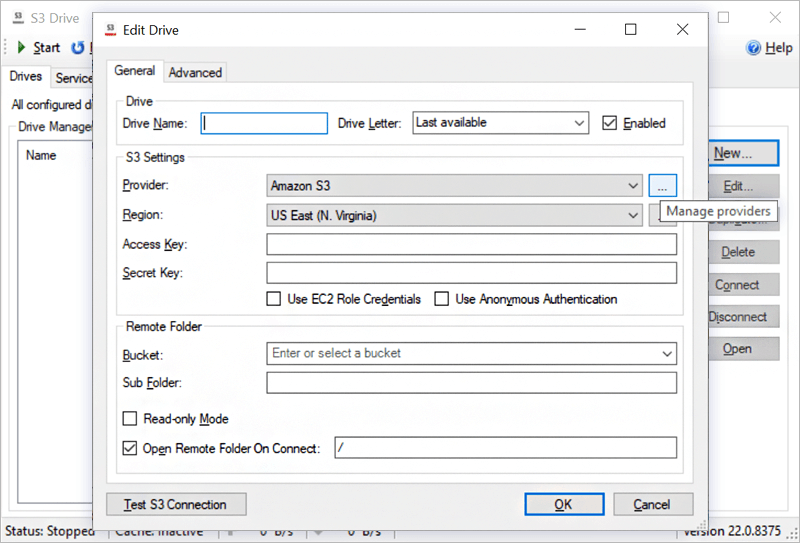Click the Status: Stopped status bar text
The width and height of the screenshot is (800, 543).
click(x=49, y=531)
